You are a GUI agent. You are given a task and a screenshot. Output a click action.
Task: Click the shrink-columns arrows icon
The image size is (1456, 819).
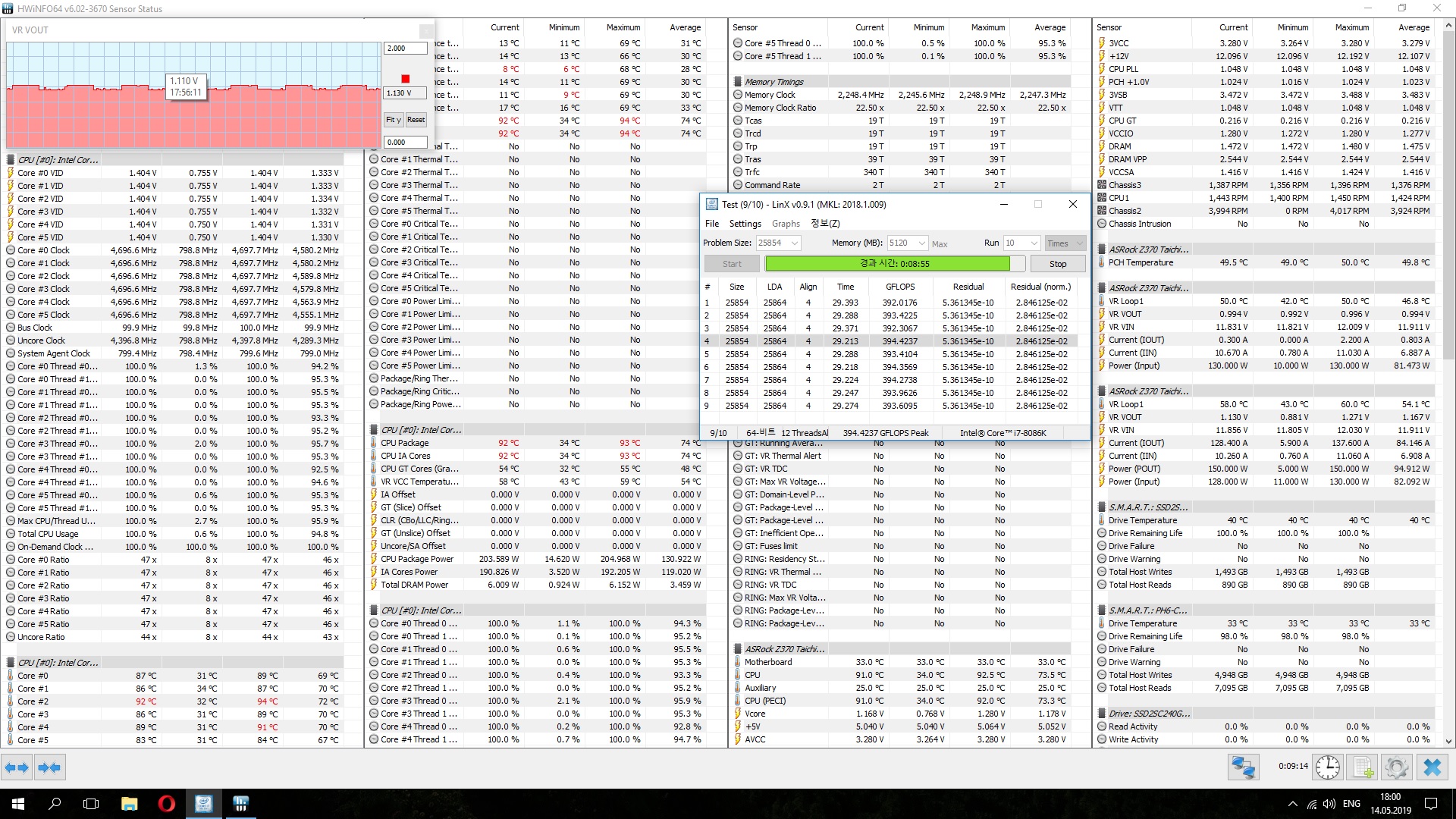tap(49, 767)
